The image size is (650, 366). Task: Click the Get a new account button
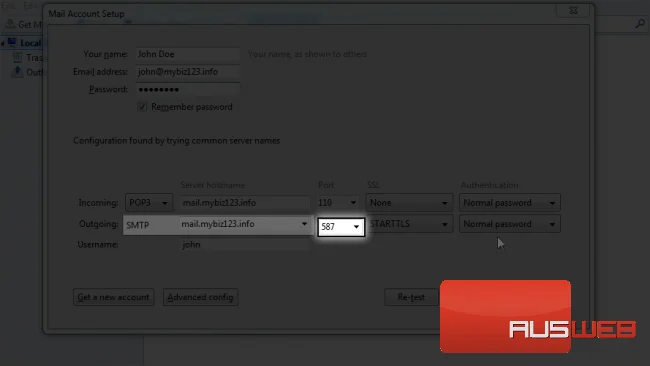click(x=114, y=297)
